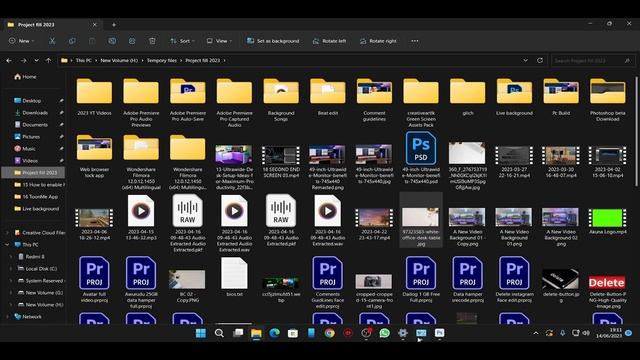
Task: Select the Web browser lock app folder
Action: click(94, 156)
